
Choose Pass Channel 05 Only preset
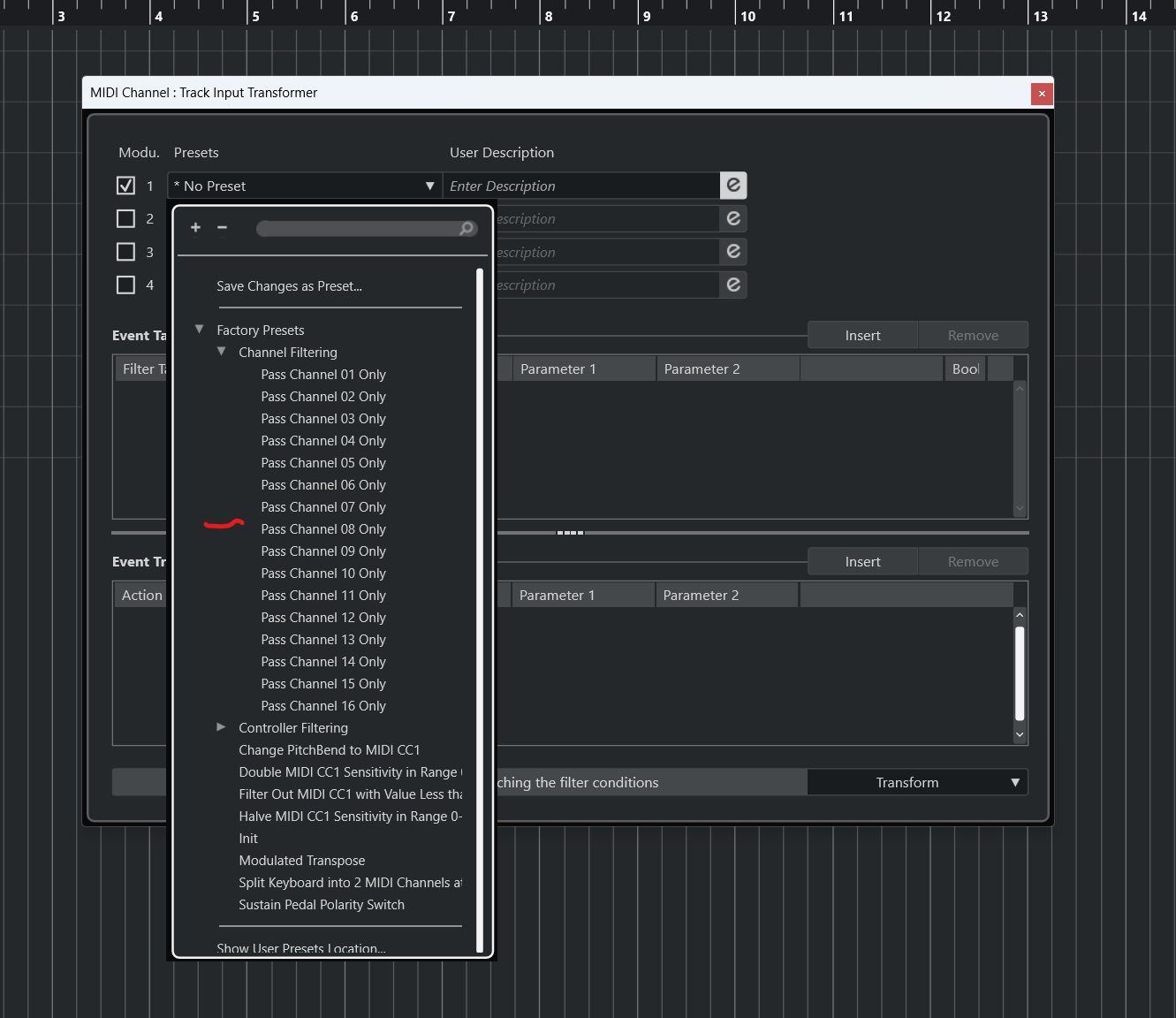click(323, 463)
